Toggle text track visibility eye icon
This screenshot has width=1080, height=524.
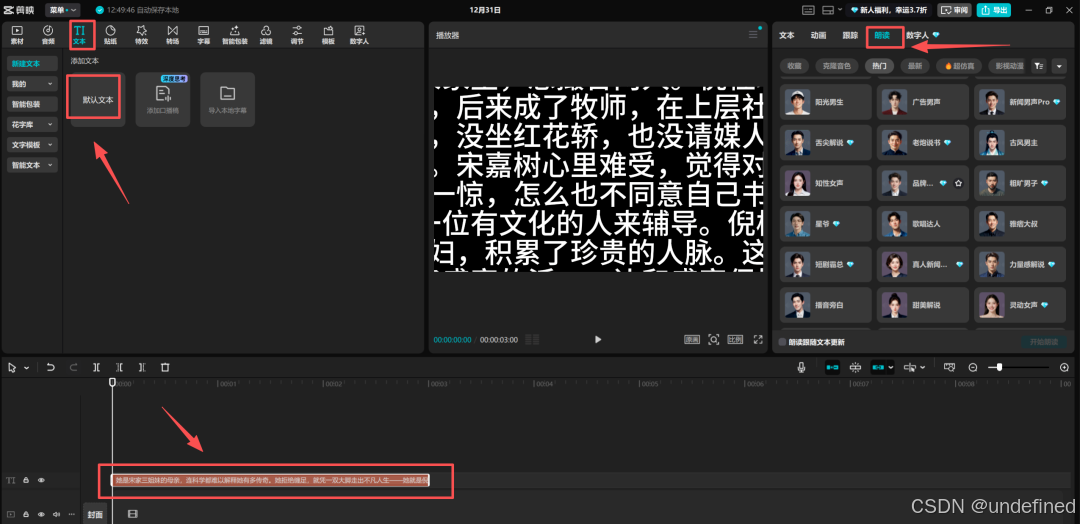point(41,480)
